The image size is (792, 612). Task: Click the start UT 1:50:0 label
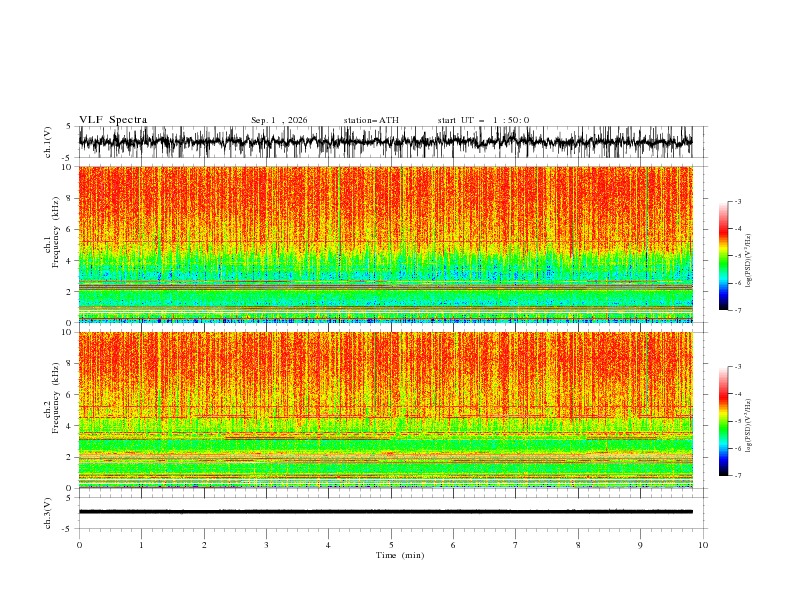coord(483,120)
